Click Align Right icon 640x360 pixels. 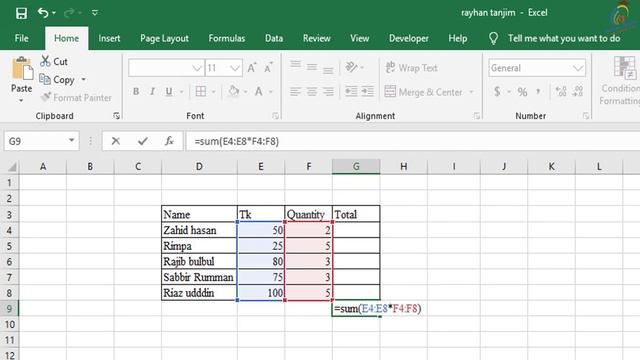click(x=328, y=91)
